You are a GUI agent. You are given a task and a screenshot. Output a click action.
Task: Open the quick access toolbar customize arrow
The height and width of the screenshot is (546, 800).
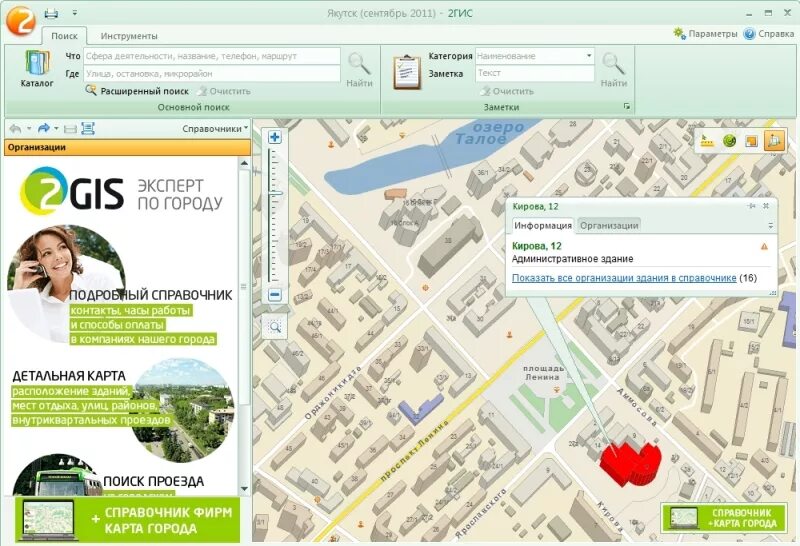(74, 13)
